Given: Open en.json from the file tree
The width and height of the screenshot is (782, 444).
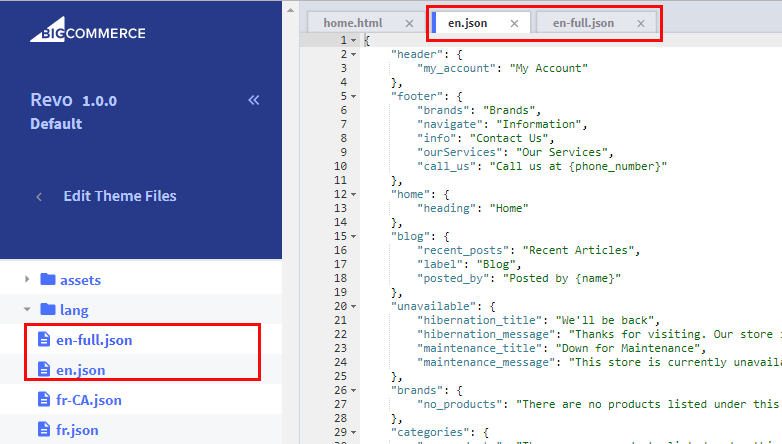Looking at the screenshot, I should [81, 370].
